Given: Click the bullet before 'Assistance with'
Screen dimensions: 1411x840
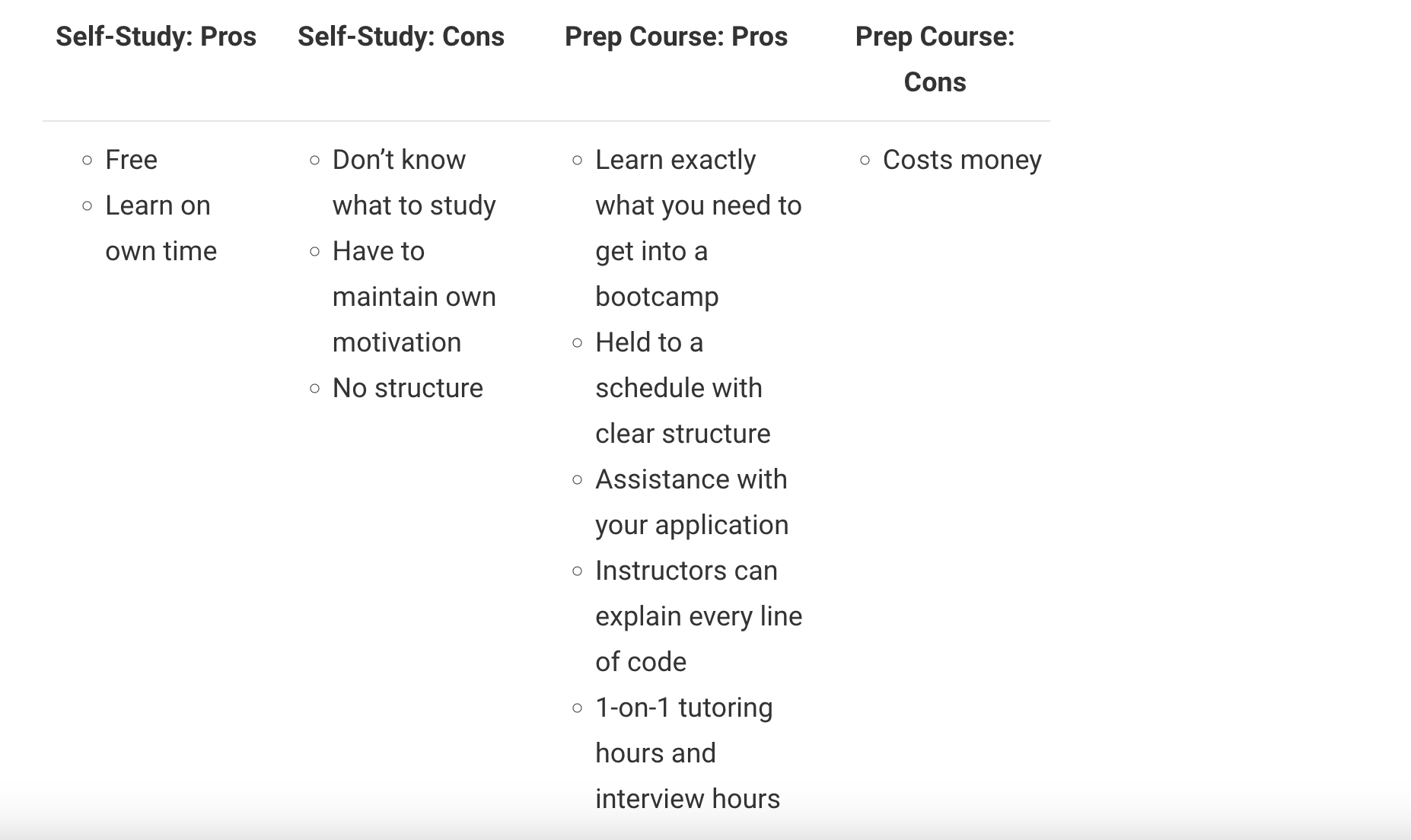Looking at the screenshot, I should [578, 480].
